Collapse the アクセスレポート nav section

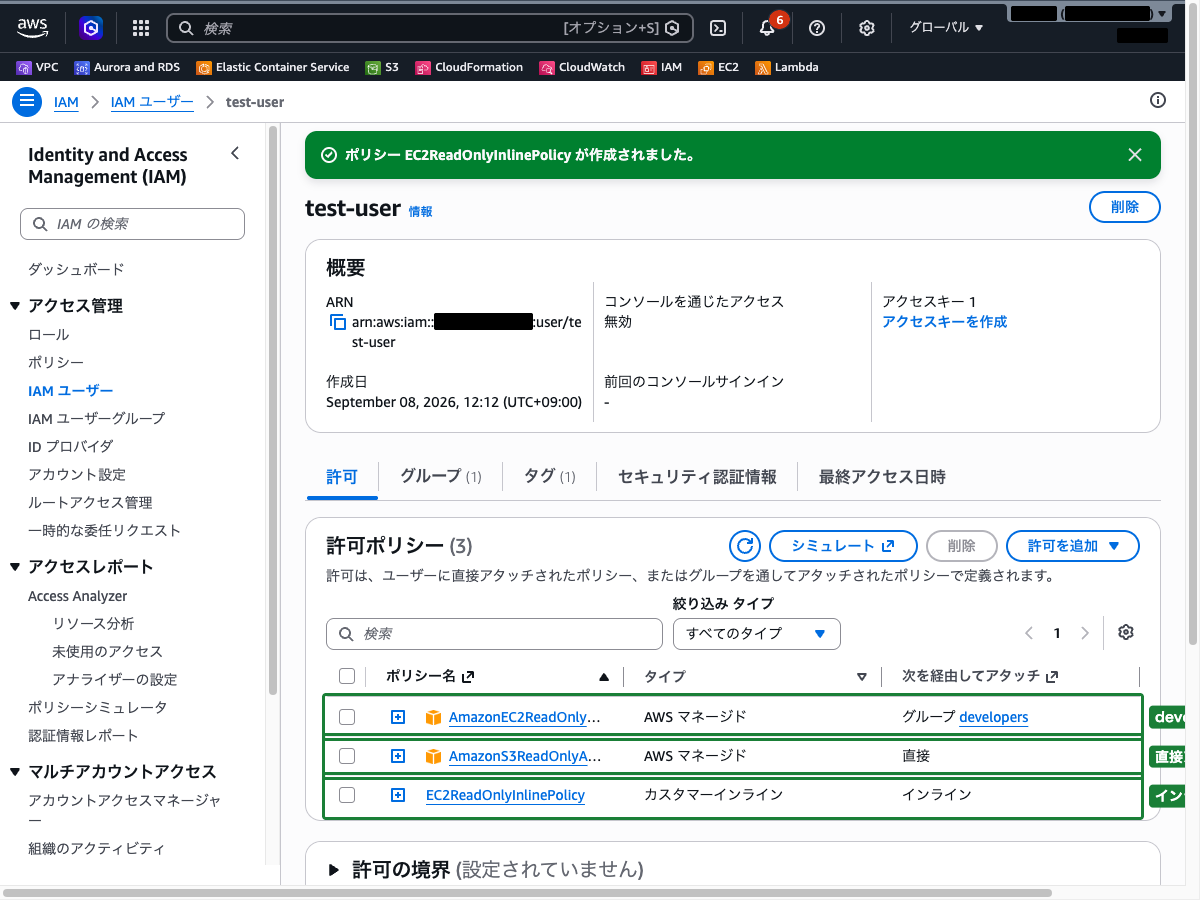click(15, 567)
